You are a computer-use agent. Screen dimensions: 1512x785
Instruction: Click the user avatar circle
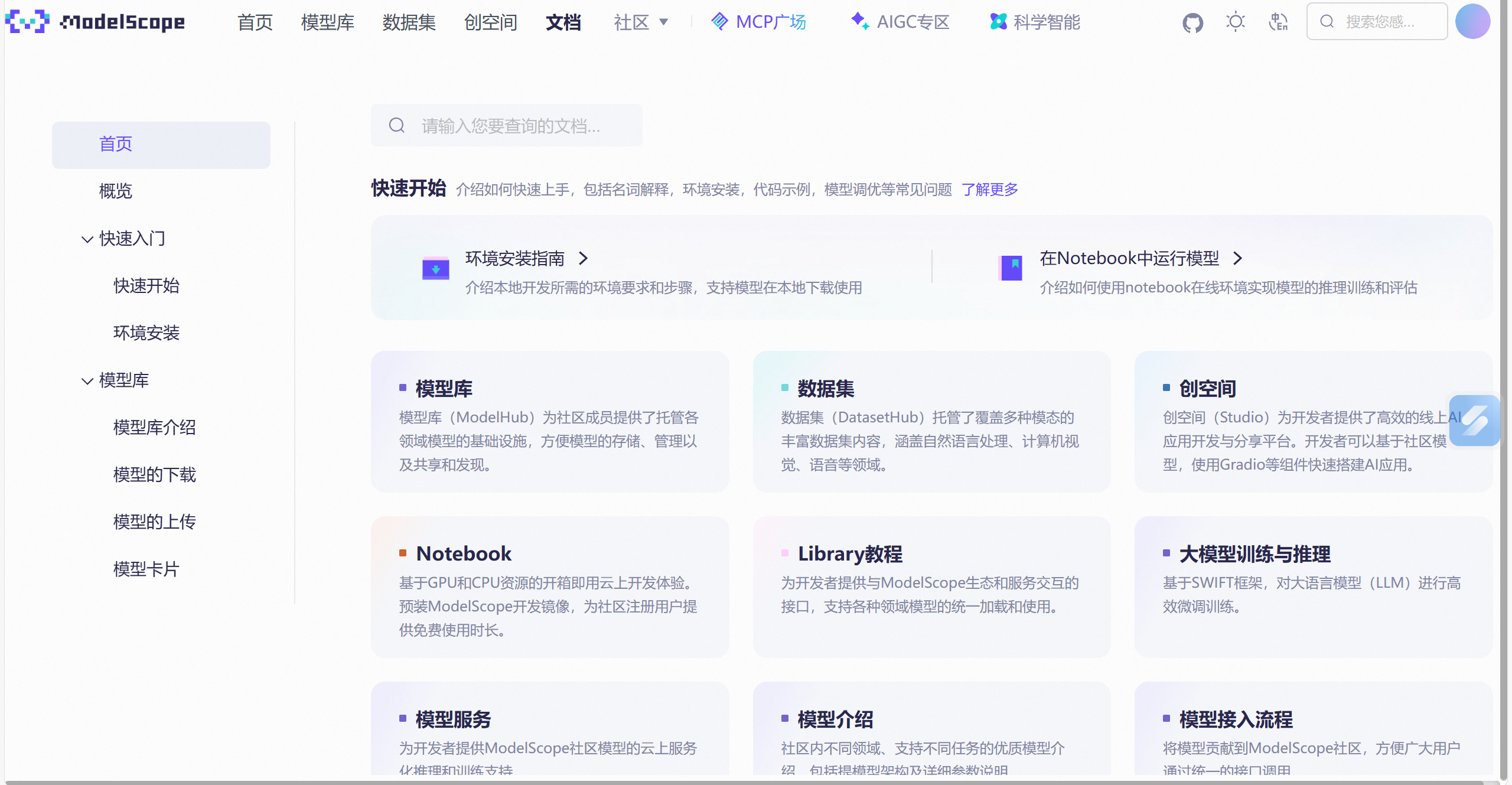[x=1472, y=22]
